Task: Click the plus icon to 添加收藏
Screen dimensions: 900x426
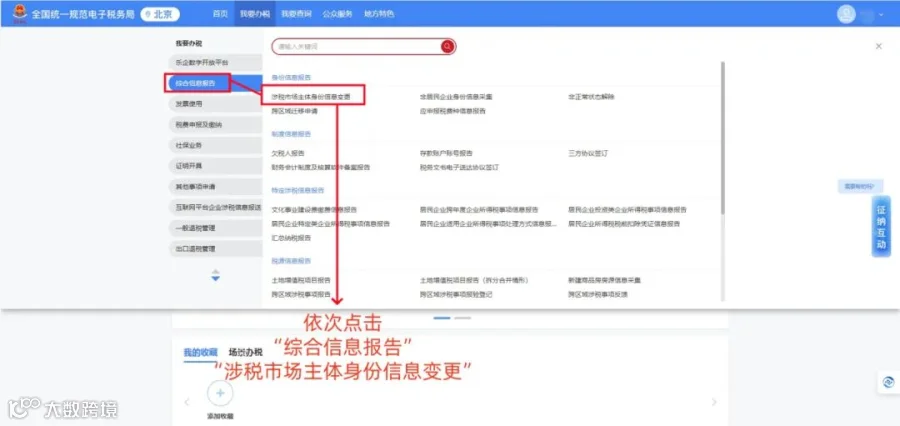Action: point(220,394)
